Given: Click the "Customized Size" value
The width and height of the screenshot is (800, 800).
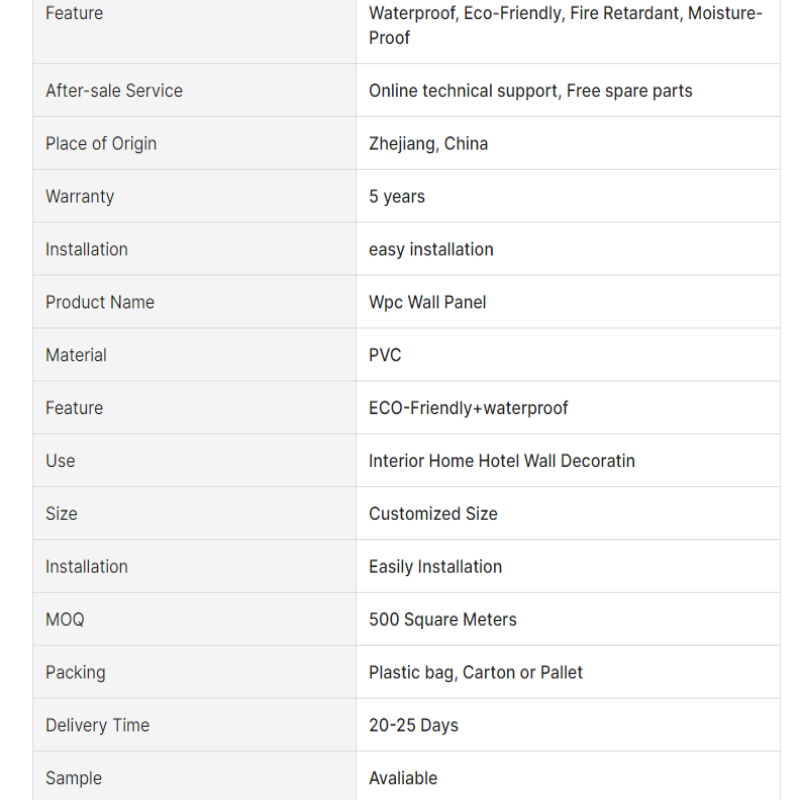Looking at the screenshot, I should point(433,514).
